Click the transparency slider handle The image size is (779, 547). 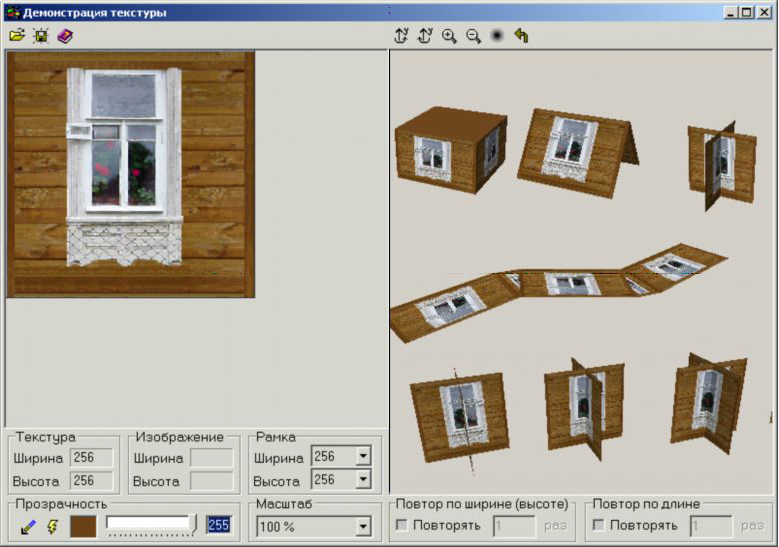point(193,525)
